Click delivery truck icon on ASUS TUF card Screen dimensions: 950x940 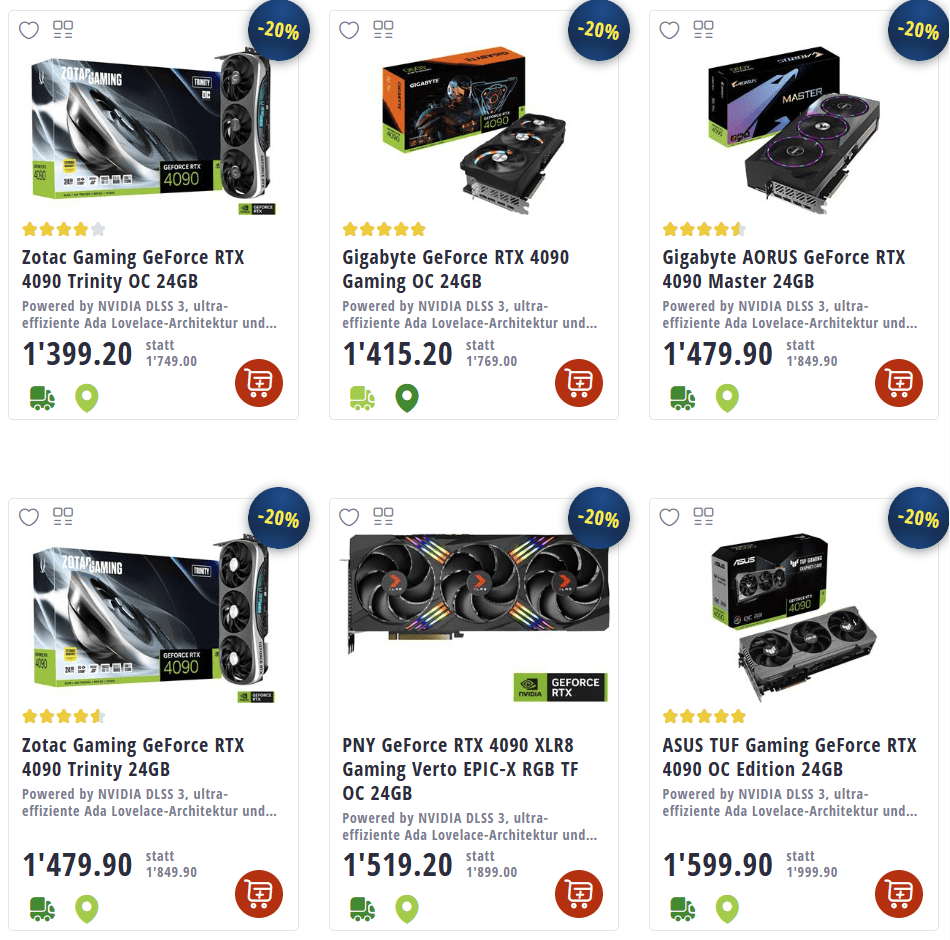tap(683, 909)
